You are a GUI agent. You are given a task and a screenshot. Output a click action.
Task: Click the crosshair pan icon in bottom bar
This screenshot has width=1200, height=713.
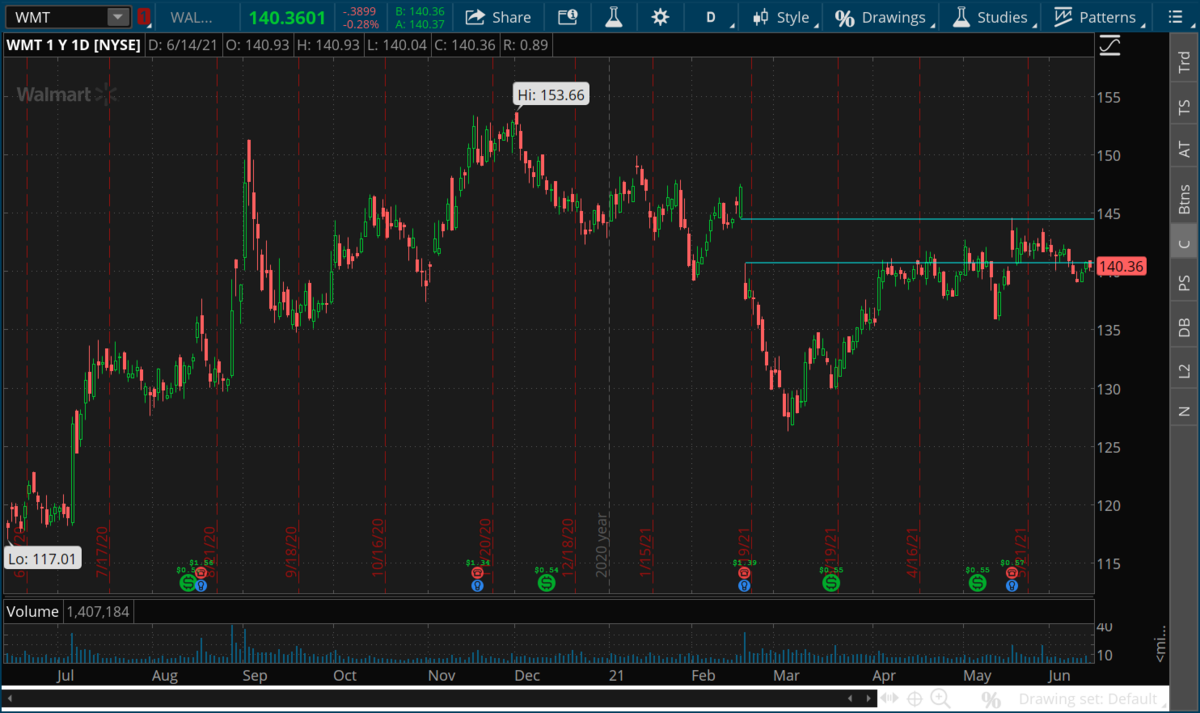coord(914,699)
